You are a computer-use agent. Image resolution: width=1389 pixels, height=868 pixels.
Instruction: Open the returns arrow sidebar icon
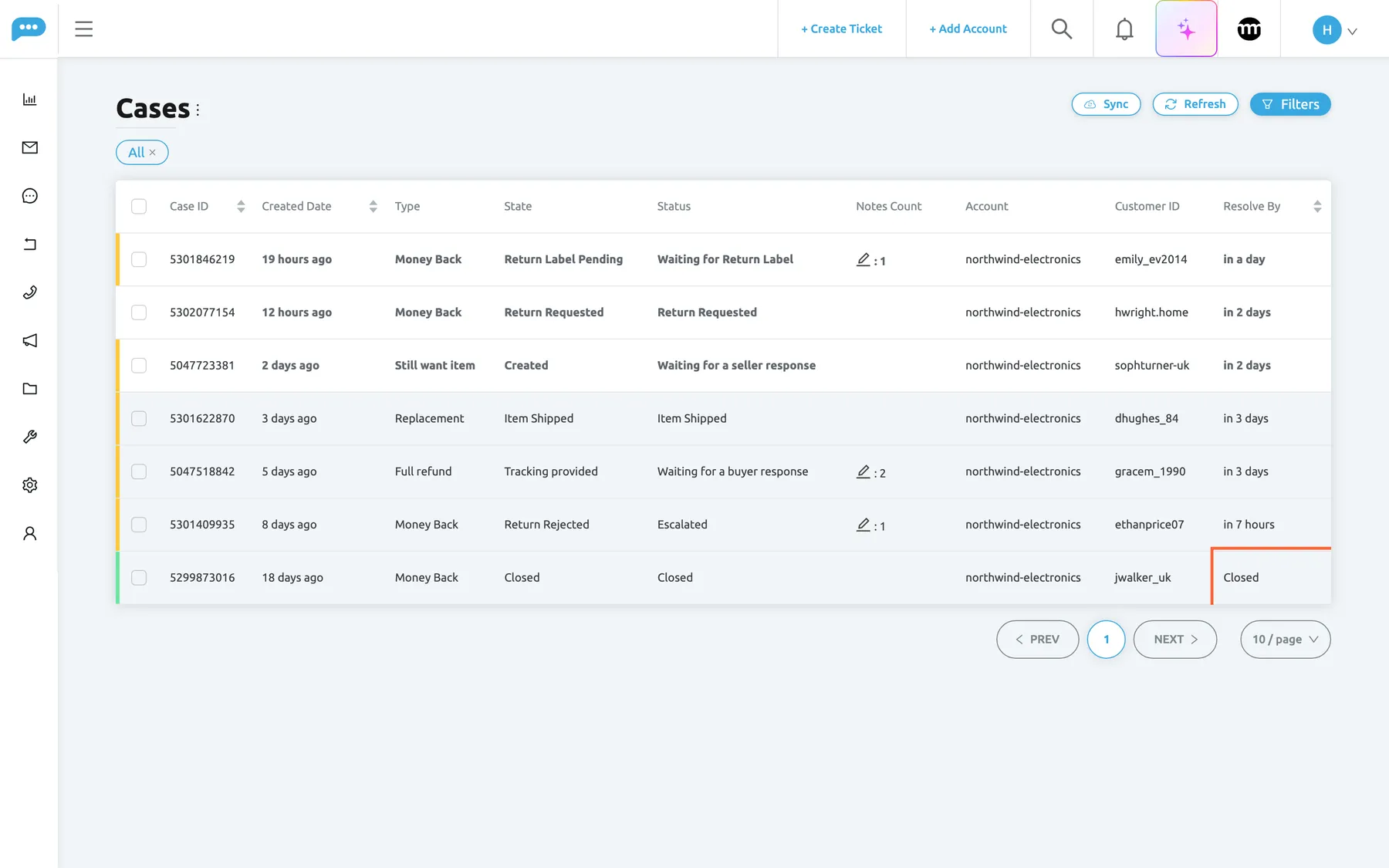[x=30, y=245]
